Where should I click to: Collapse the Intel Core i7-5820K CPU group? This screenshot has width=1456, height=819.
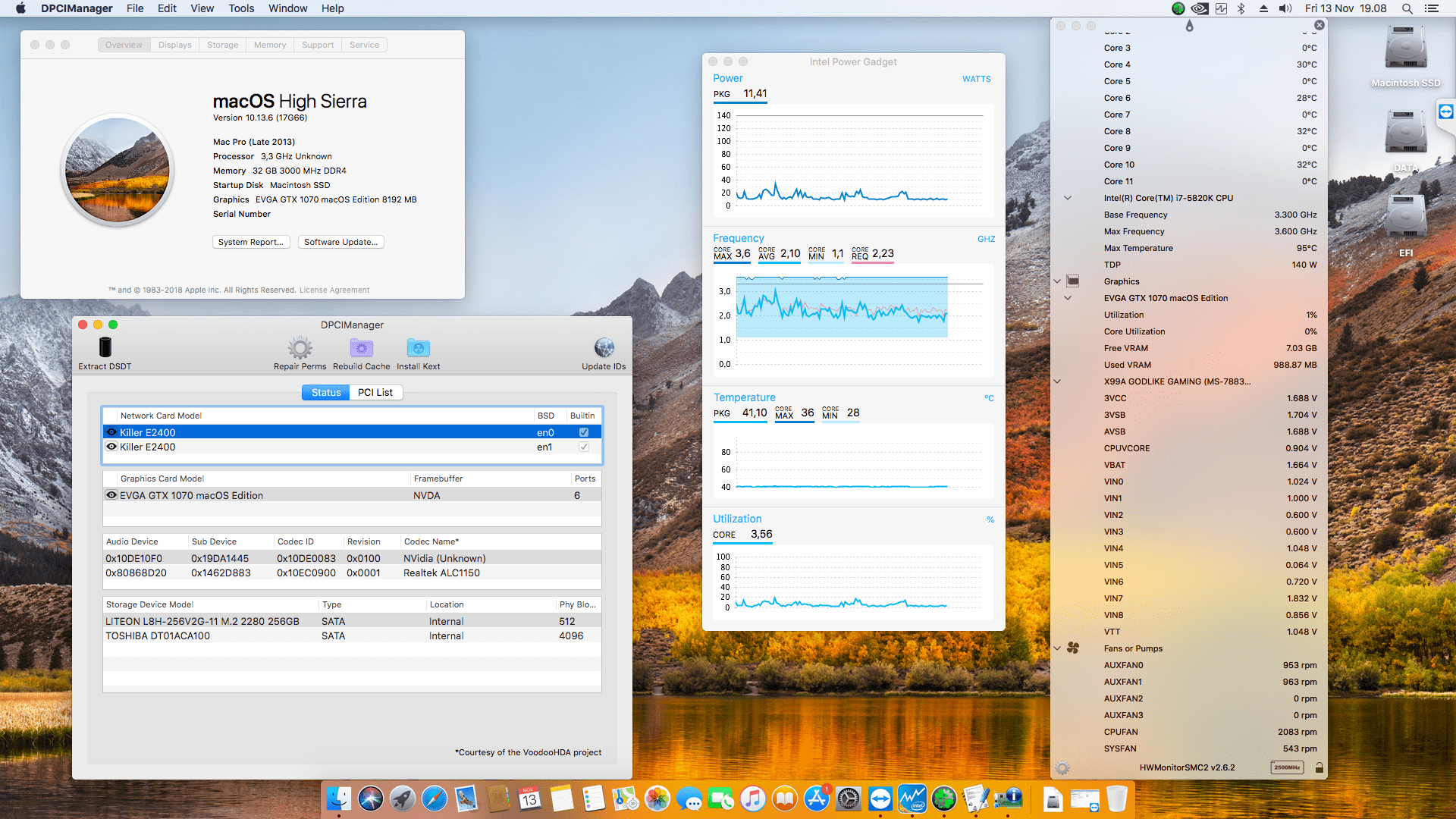tap(1068, 198)
